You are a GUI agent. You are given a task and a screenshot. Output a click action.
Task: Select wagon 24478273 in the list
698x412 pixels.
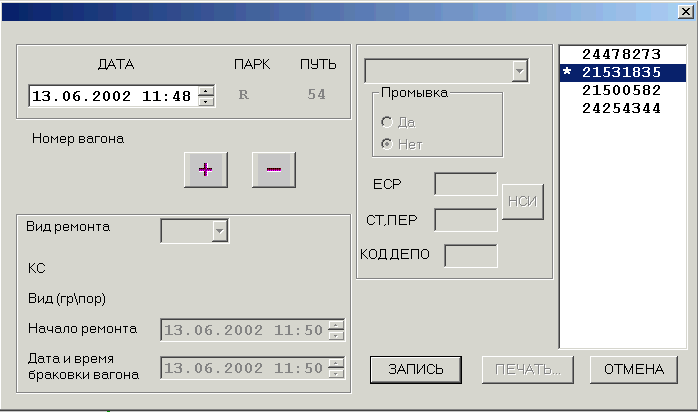click(x=622, y=54)
